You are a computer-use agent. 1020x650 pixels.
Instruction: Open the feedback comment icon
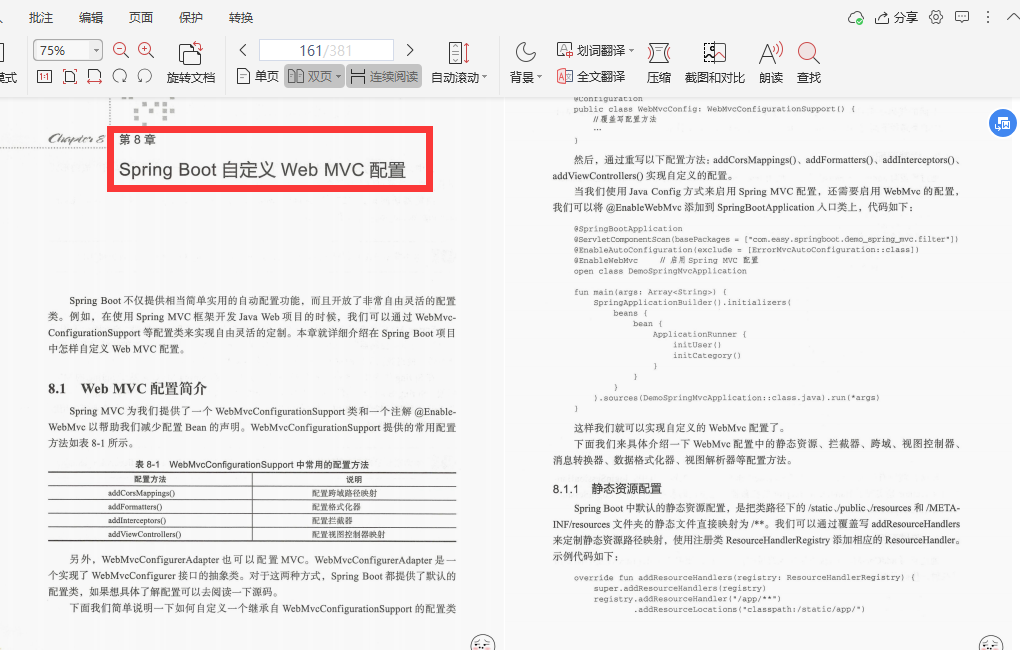(961, 18)
